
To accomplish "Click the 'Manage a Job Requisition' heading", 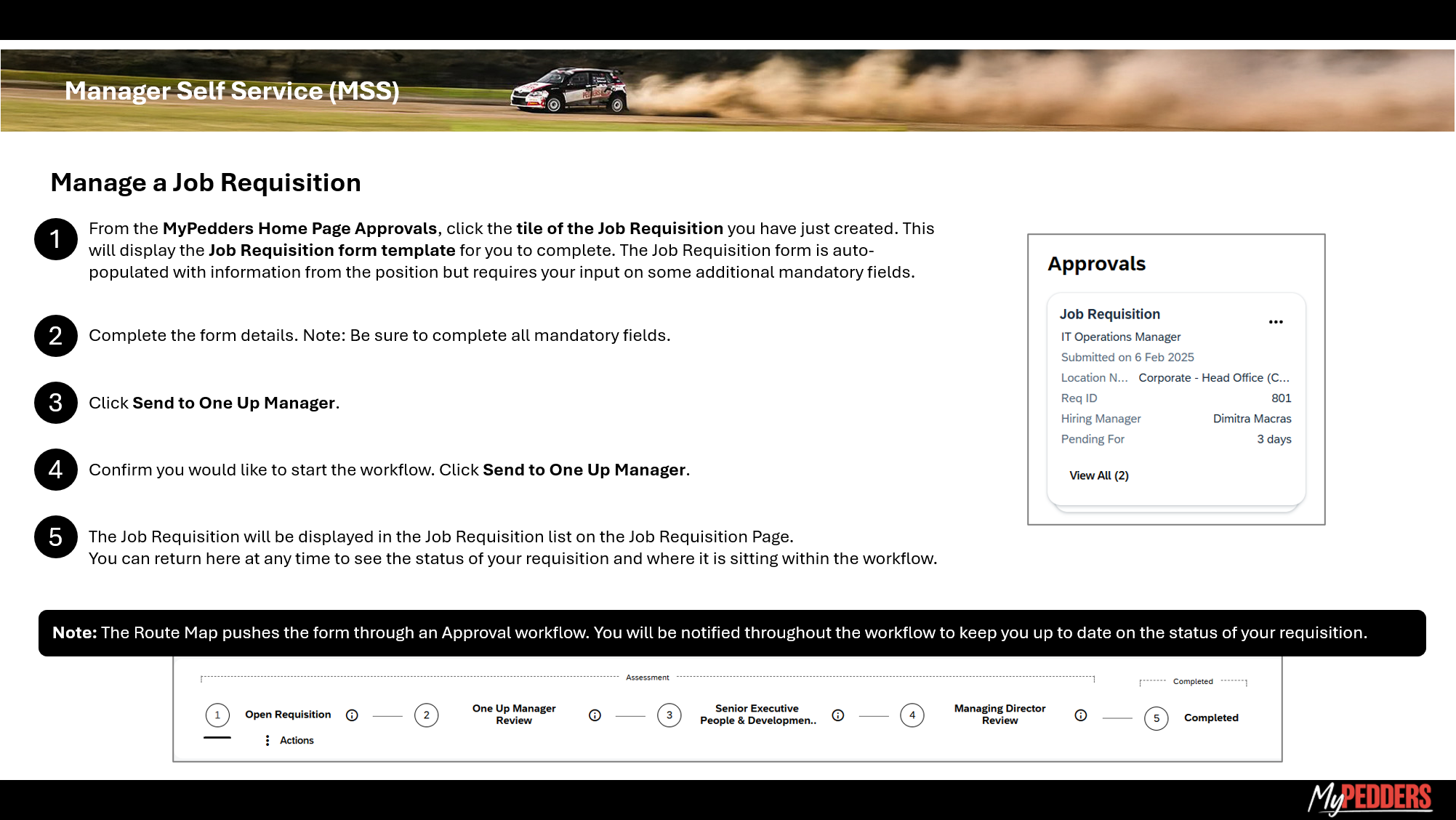I will tap(206, 182).
